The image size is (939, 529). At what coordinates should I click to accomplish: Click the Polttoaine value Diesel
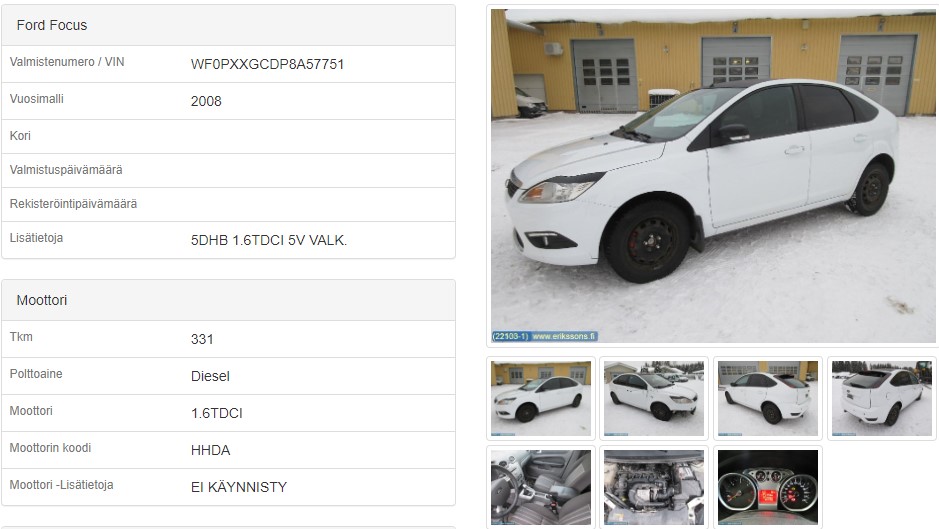(x=210, y=376)
